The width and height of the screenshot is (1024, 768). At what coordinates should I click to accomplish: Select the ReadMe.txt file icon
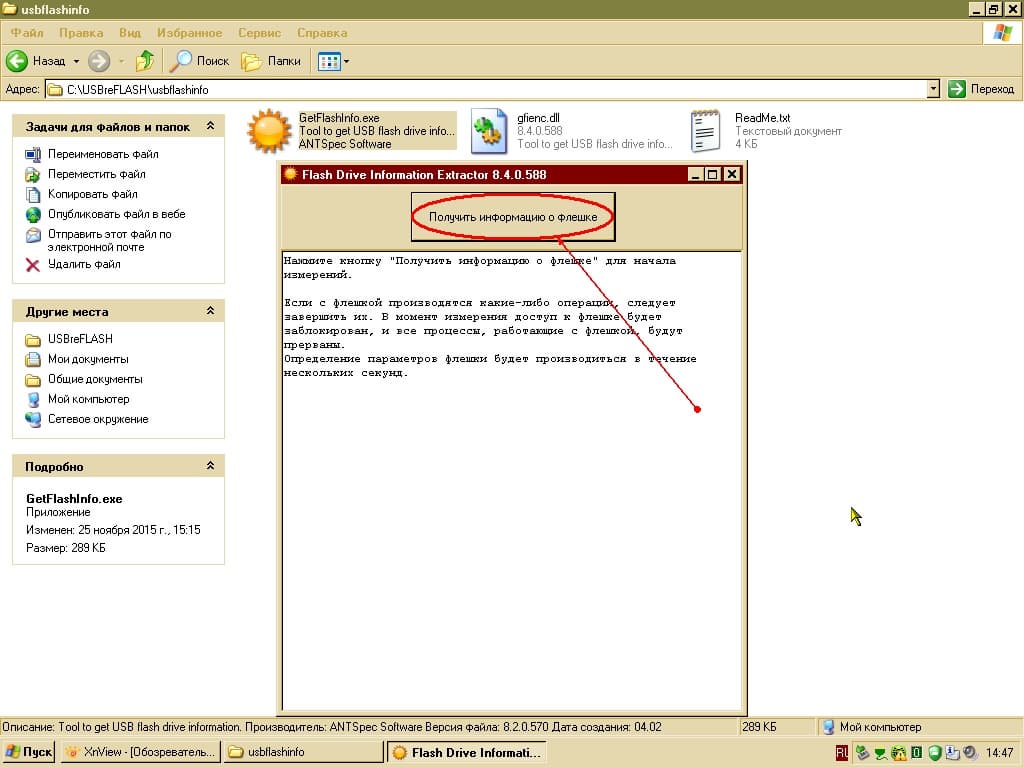click(x=705, y=131)
